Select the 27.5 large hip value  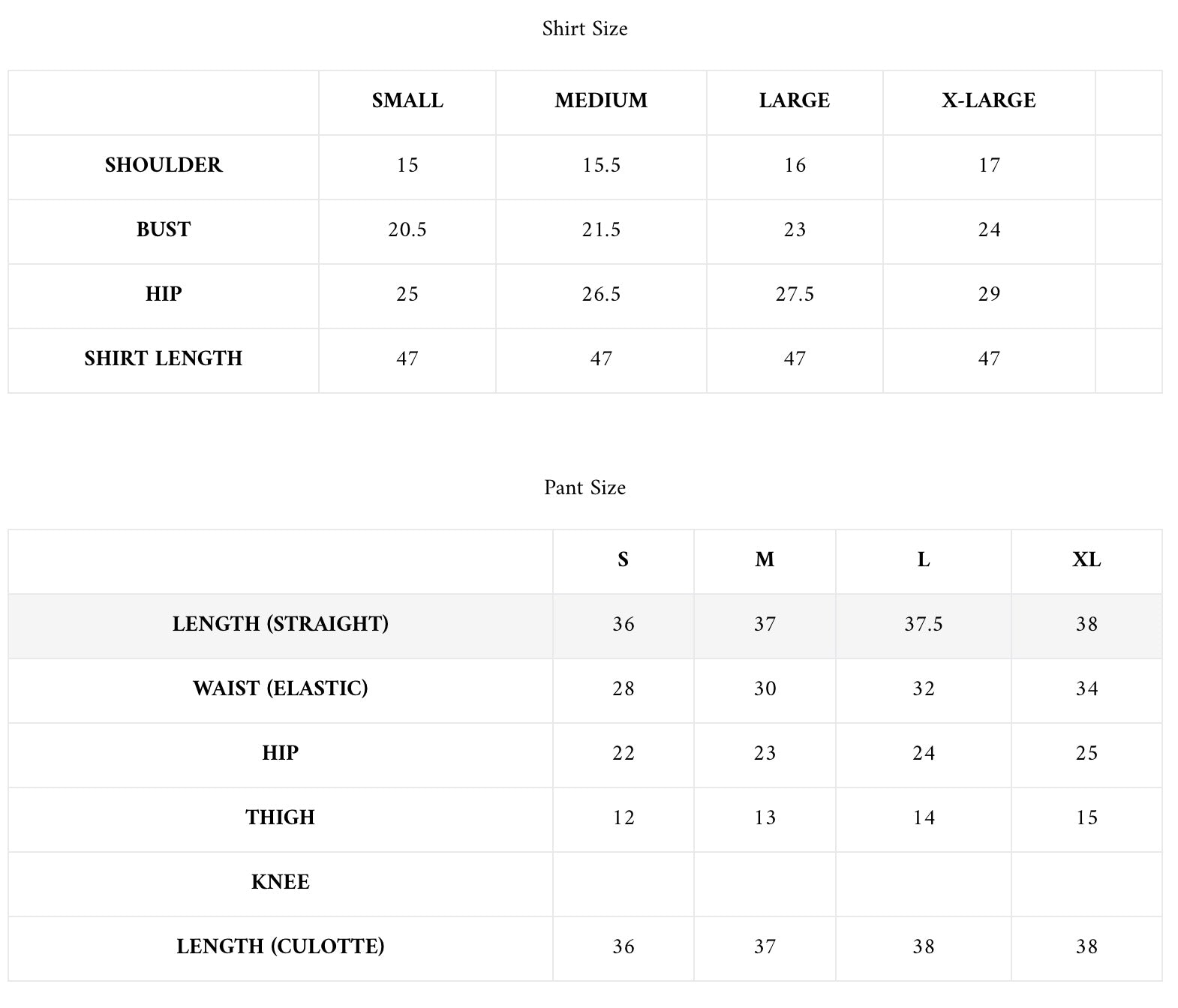click(x=795, y=294)
